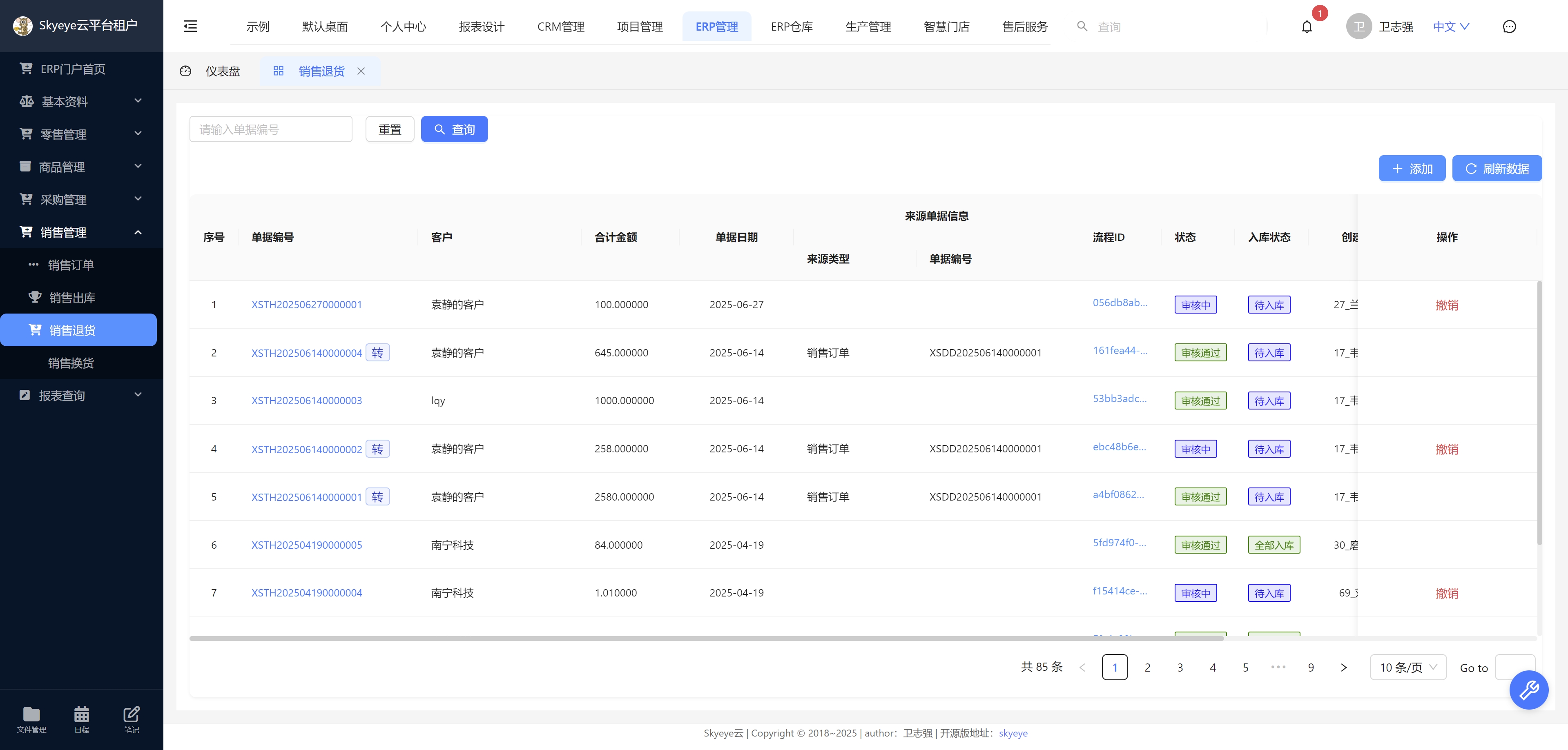Click the 单据日期 column header
Image resolution: width=1568 pixels, height=750 pixels.
(x=736, y=237)
